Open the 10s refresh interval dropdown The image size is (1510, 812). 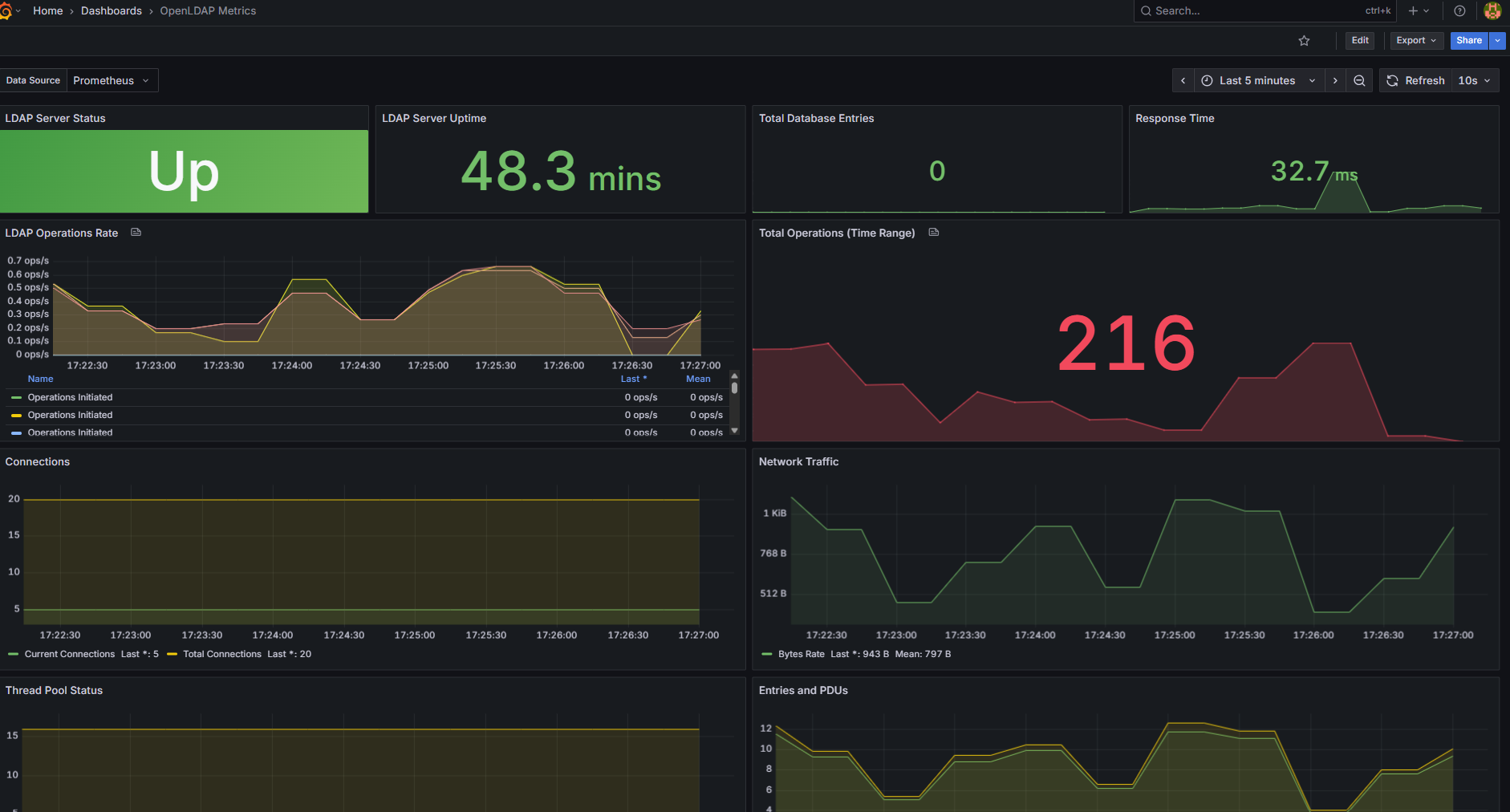click(1475, 81)
